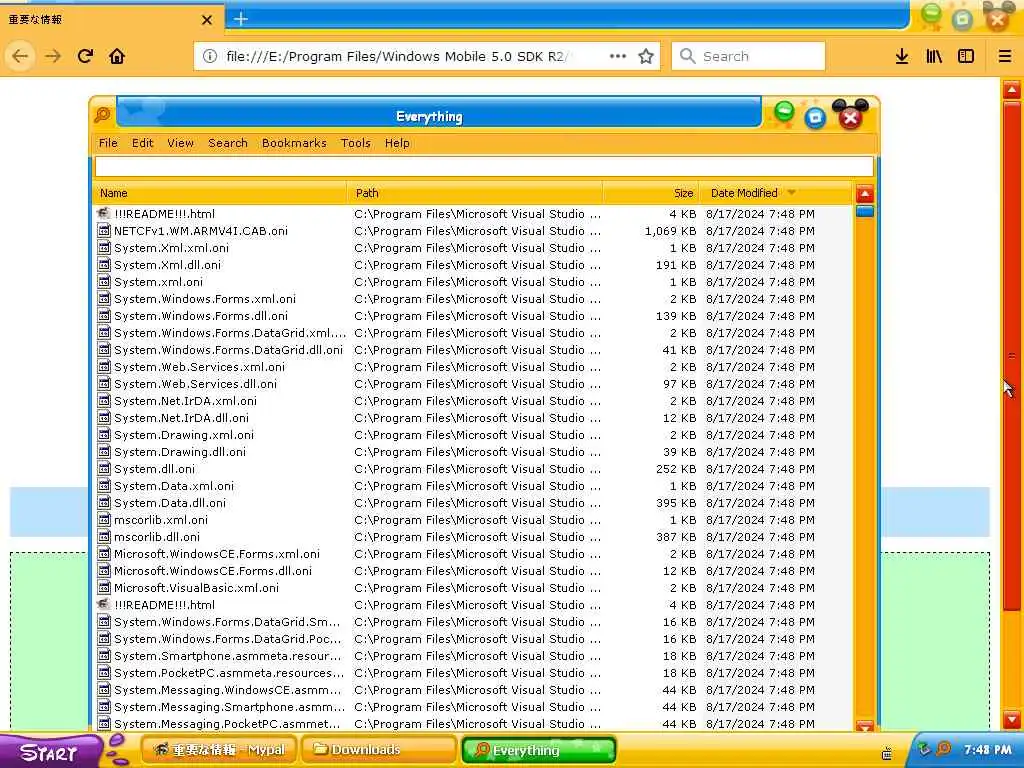
Task: Select System.PocketPC.asmmeta.resources row
Action: (473, 673)
